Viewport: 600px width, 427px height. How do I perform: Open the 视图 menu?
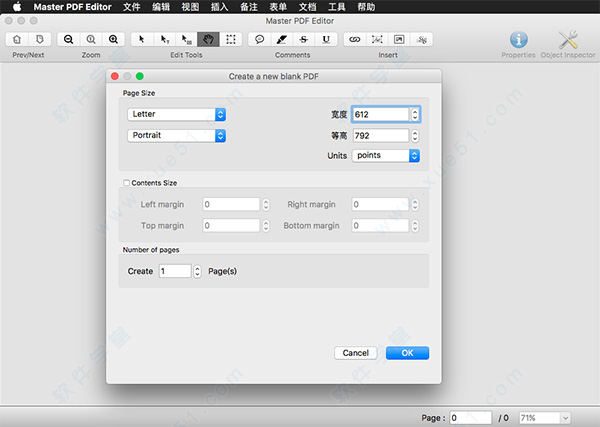tap(190, 7)
